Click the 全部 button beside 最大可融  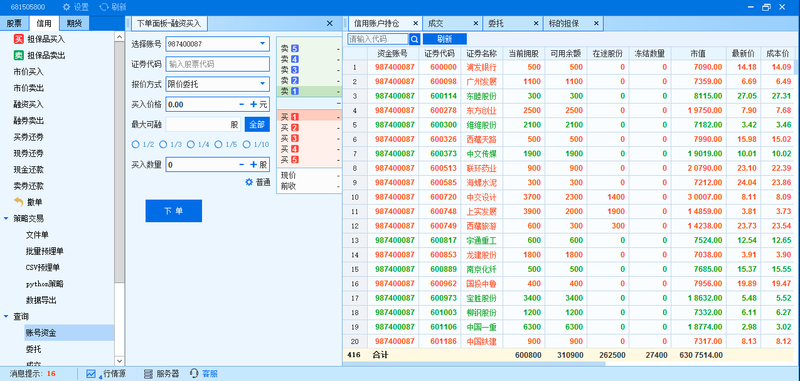(257, 124)
